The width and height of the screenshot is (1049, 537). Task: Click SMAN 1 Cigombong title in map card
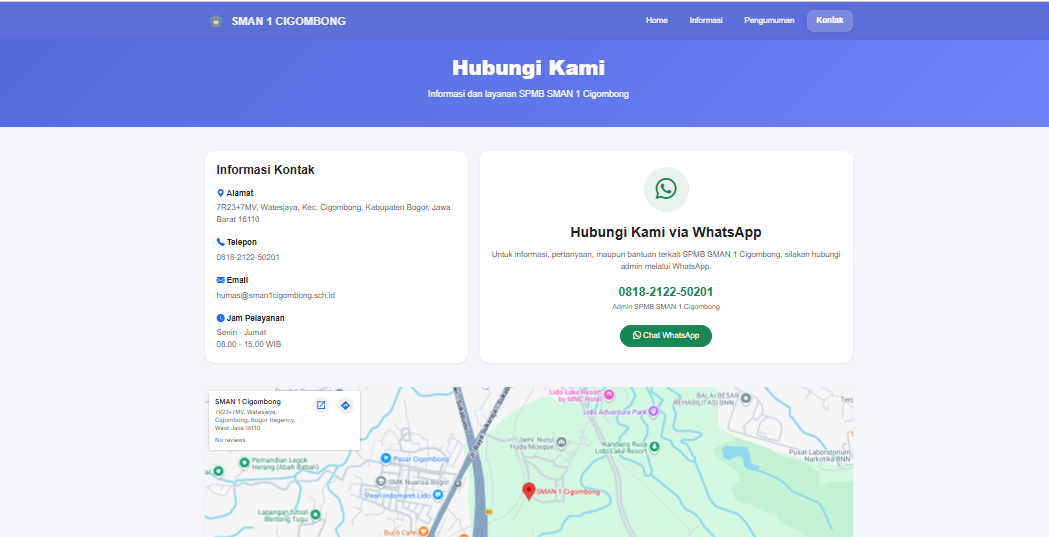click(x=248, y=402)
